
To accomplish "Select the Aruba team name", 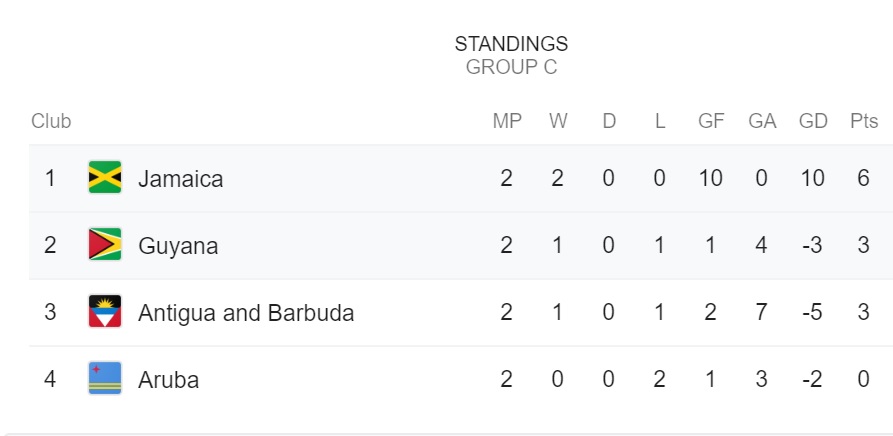I will pos(169,380).
